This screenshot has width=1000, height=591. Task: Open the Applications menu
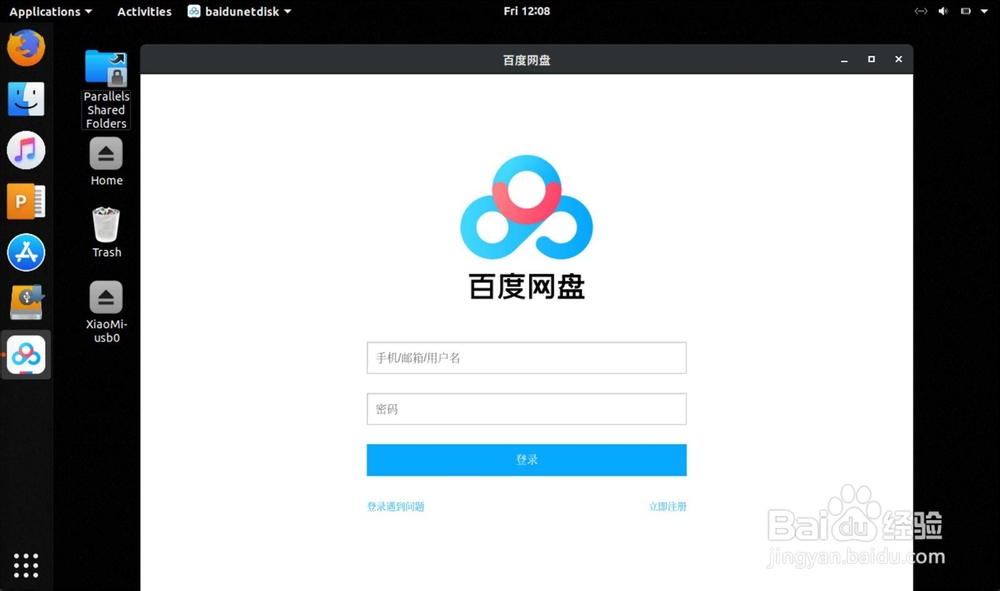tap(50, 11)
